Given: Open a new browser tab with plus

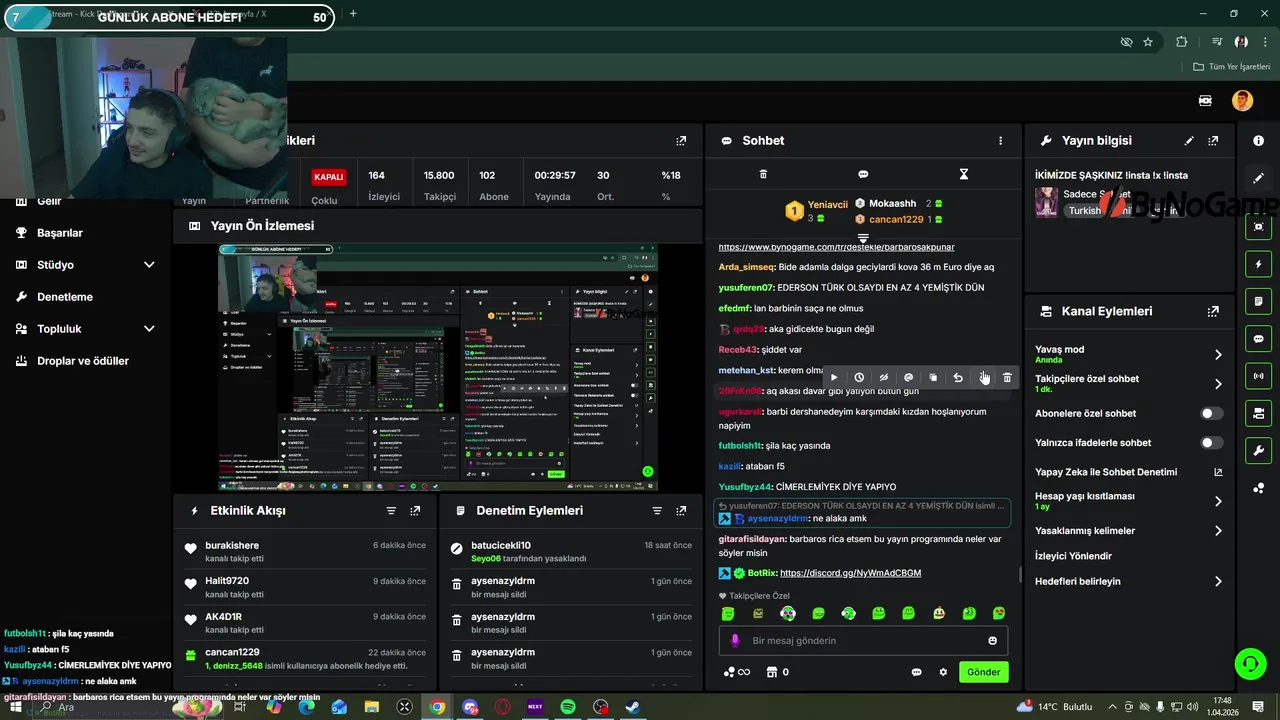Looking at the screenshot, I should pyautogui.click(x=353, y=14).
